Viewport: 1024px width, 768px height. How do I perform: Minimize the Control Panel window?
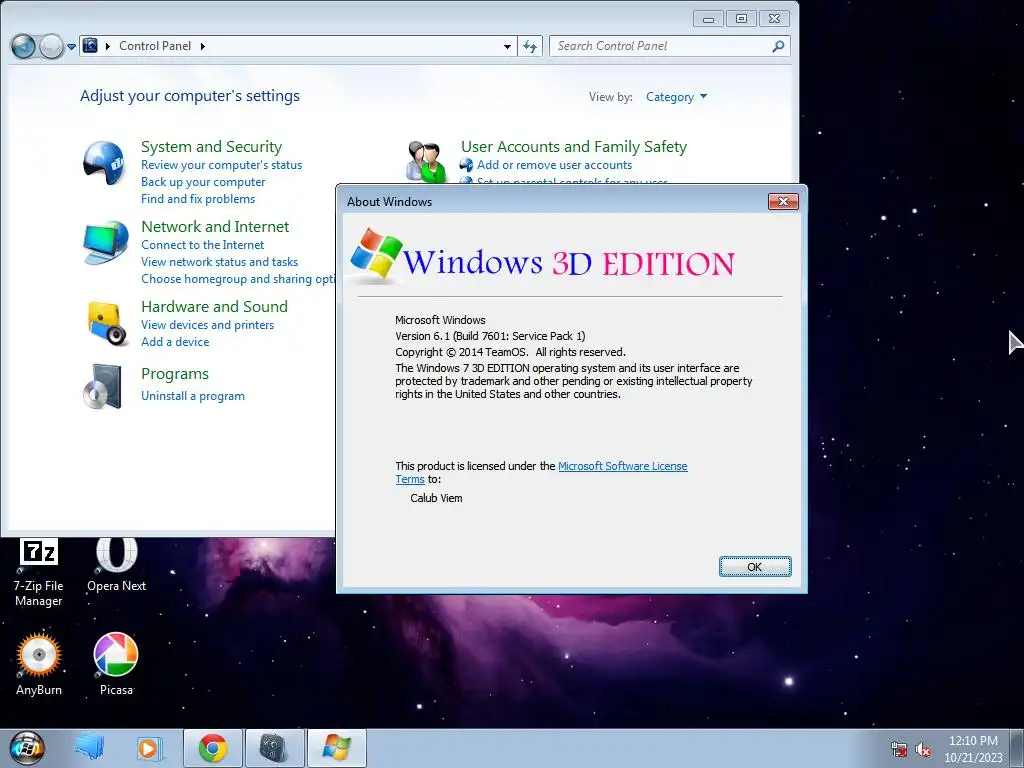[708, 19]
